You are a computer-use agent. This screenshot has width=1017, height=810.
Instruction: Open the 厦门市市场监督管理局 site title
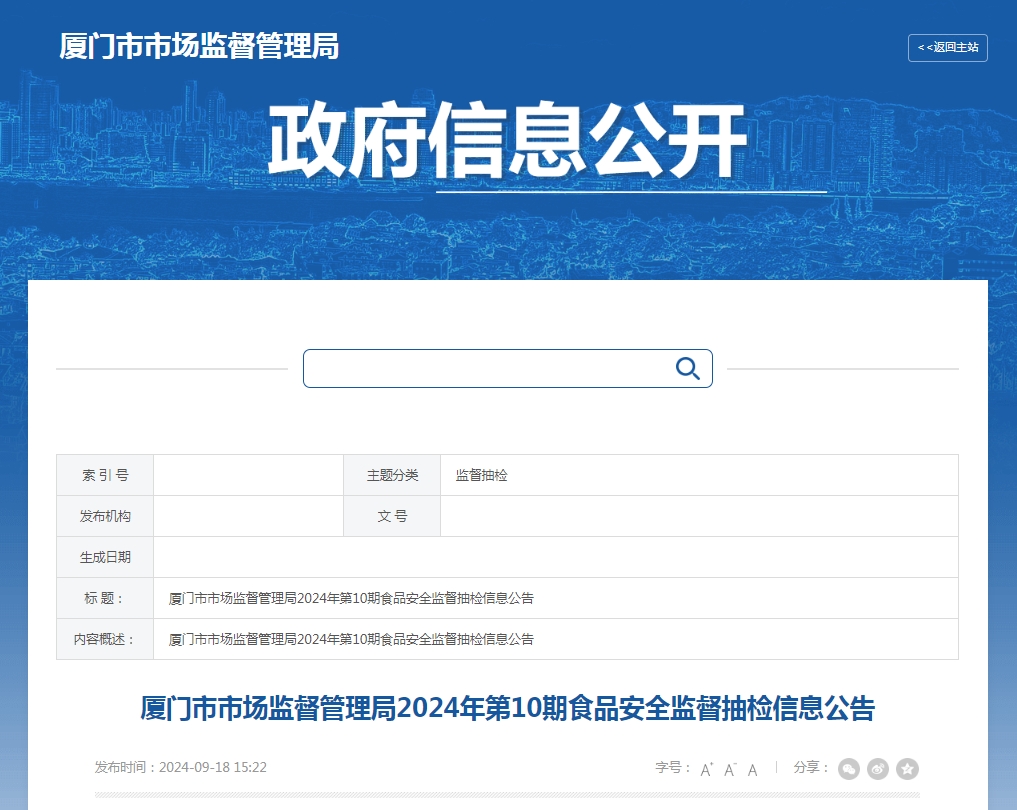[x=198, y=47]
